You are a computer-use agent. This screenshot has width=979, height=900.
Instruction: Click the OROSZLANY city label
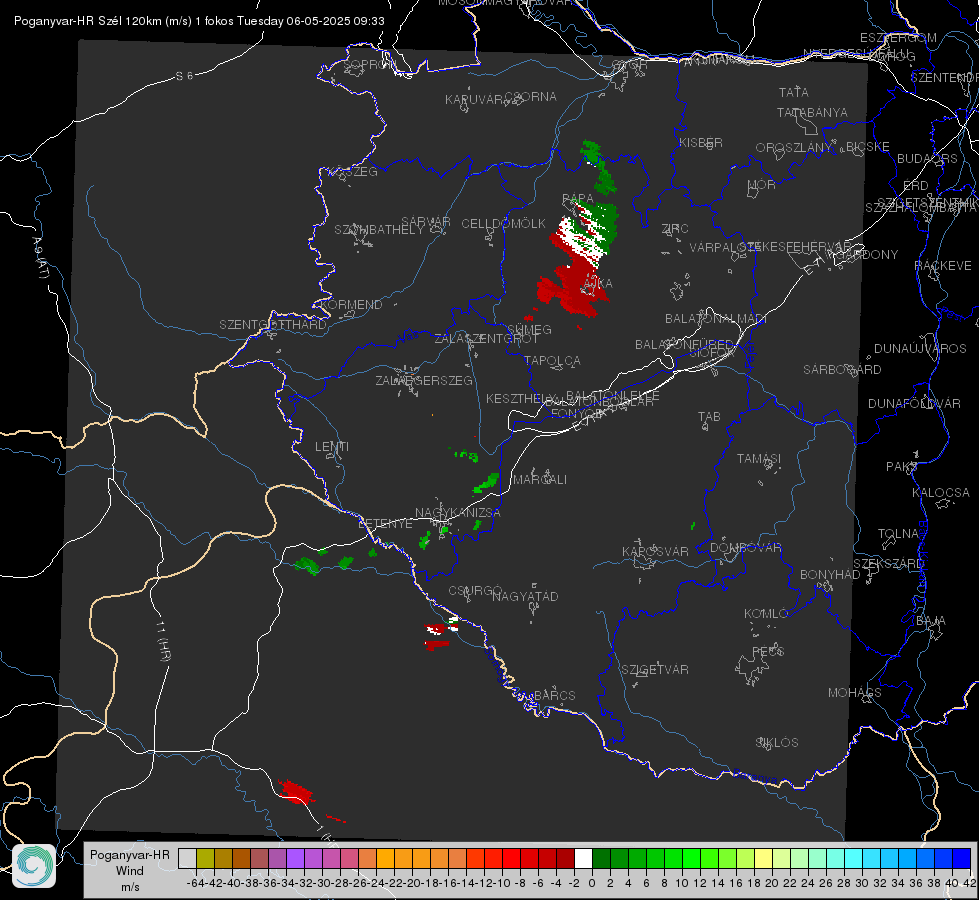794,148
